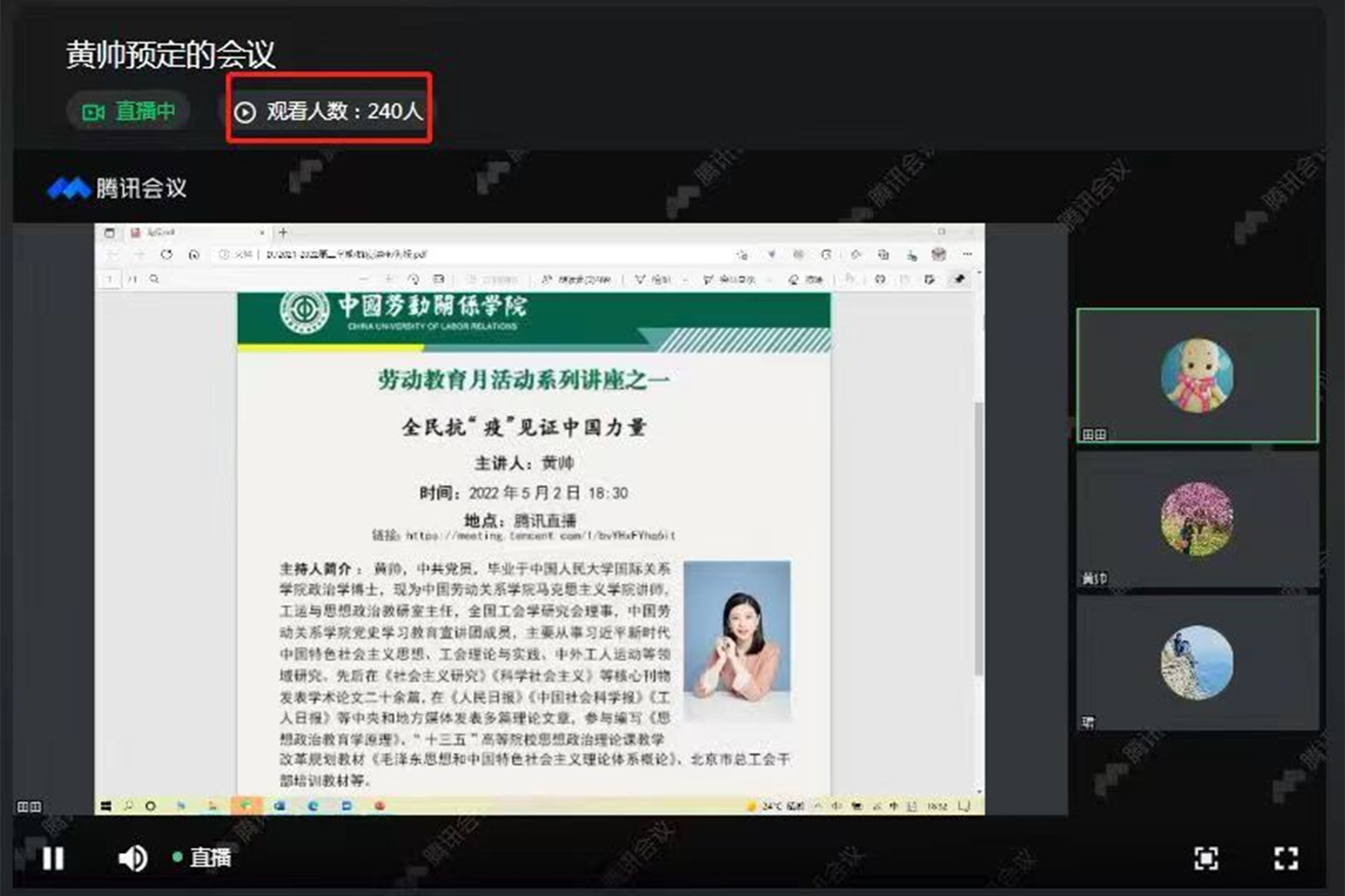Click the taskbar notification center icon
1345x896 pixels.
click(964, 806)
